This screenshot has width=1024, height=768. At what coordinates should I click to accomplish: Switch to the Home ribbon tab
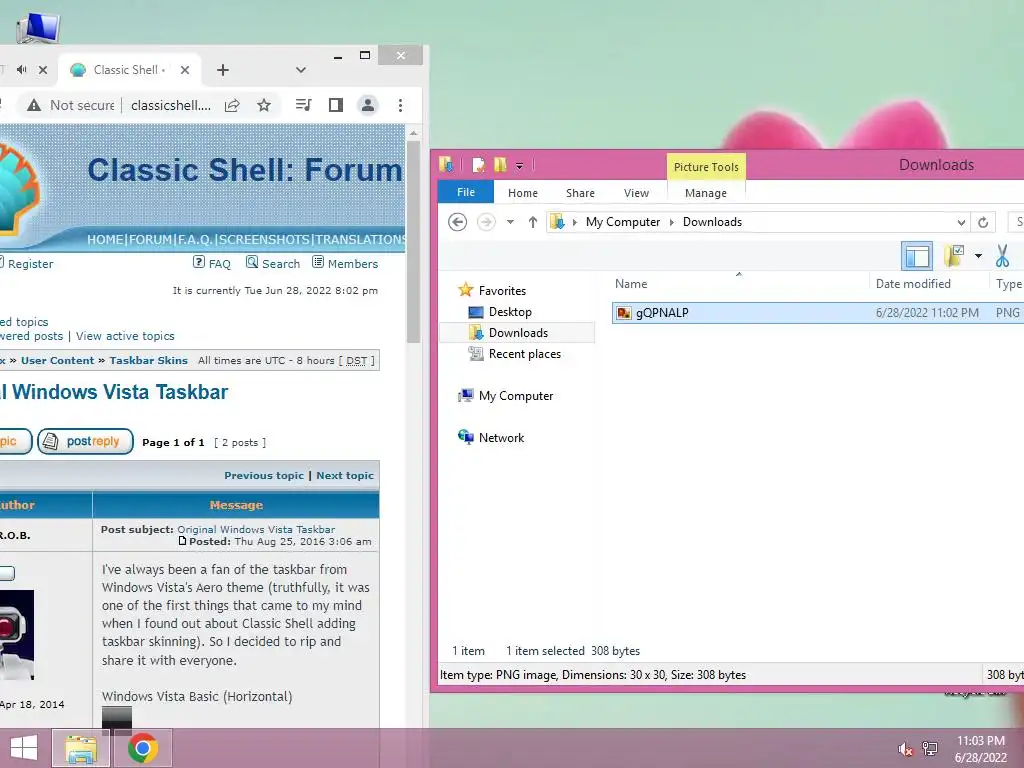[x=523, y=193]
